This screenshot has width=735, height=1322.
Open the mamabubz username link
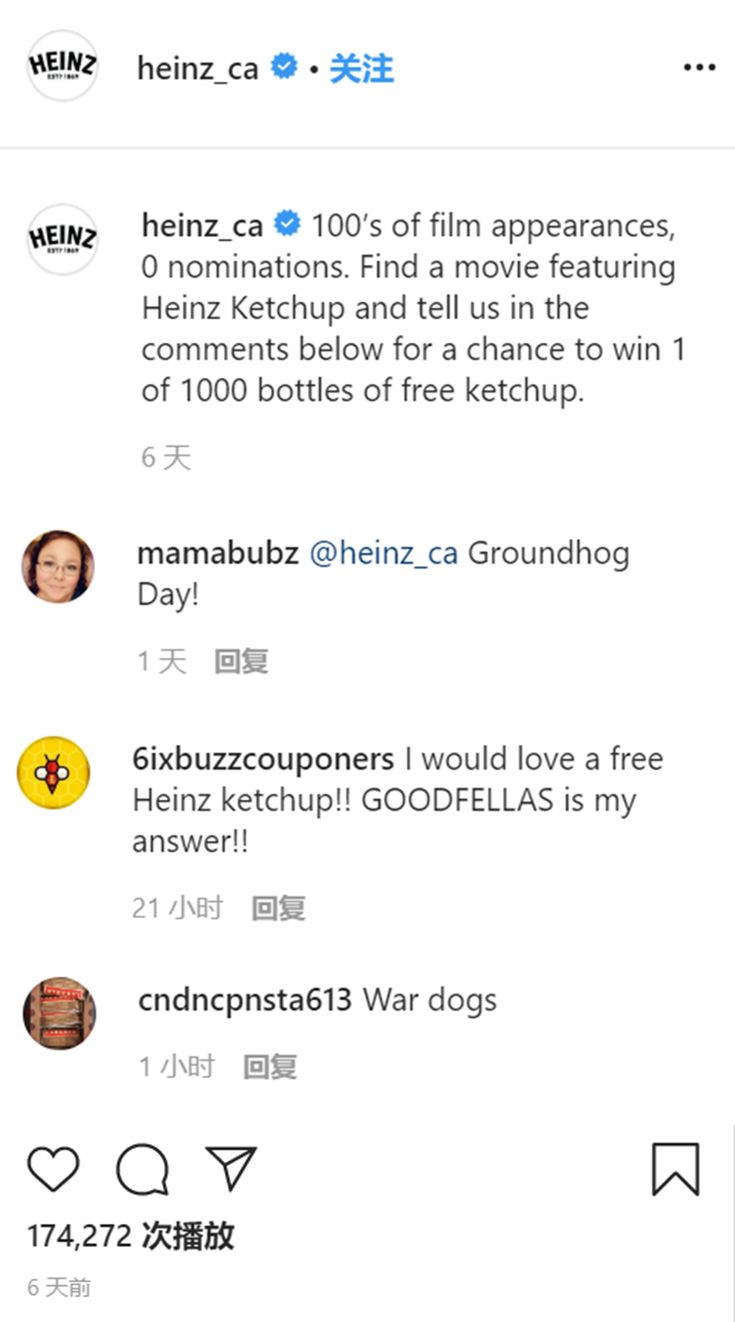218,553
